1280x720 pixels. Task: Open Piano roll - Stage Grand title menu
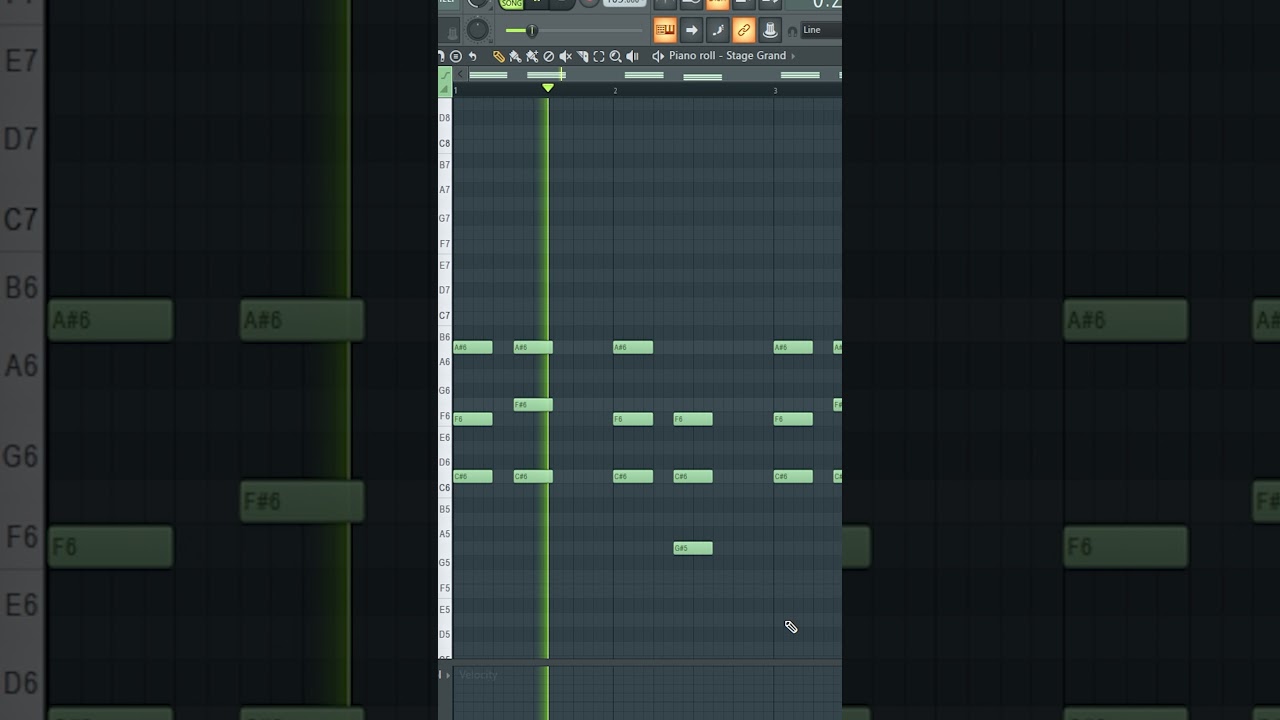tap(728, 56)
